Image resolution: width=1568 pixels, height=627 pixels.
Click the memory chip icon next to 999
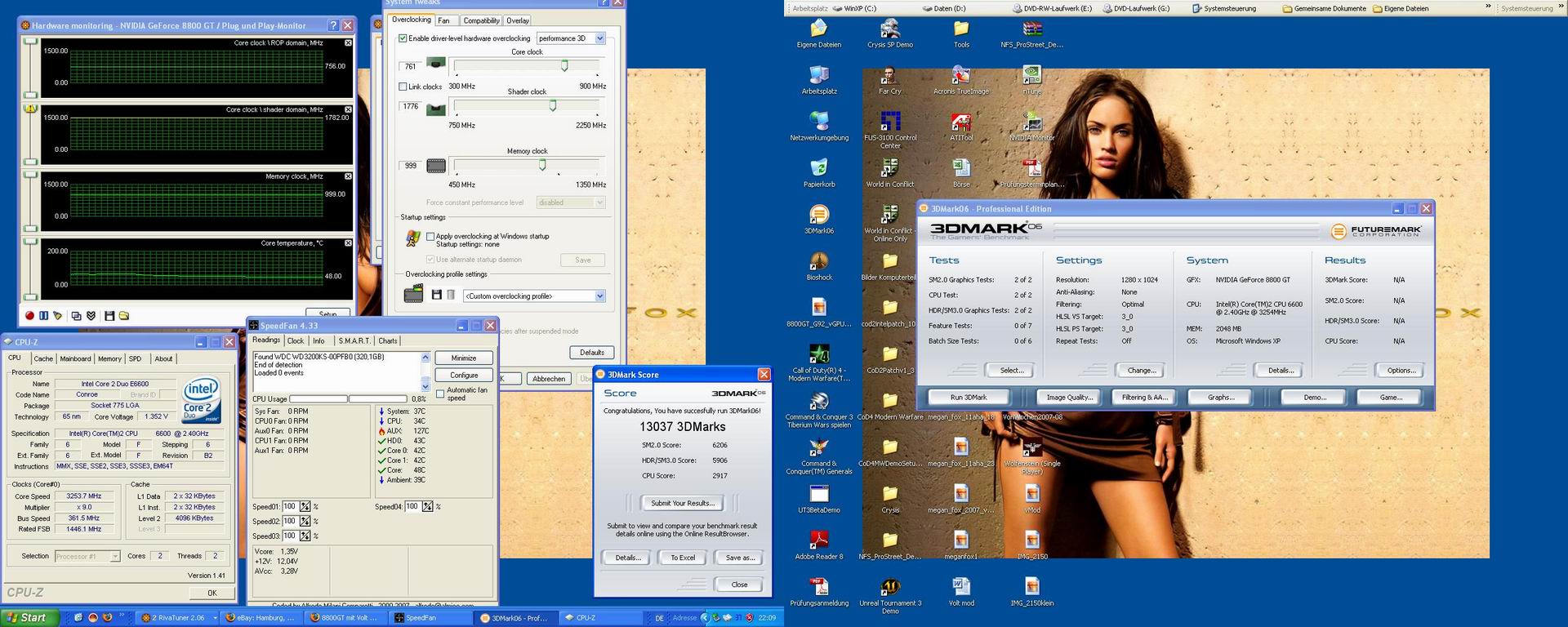437,167
